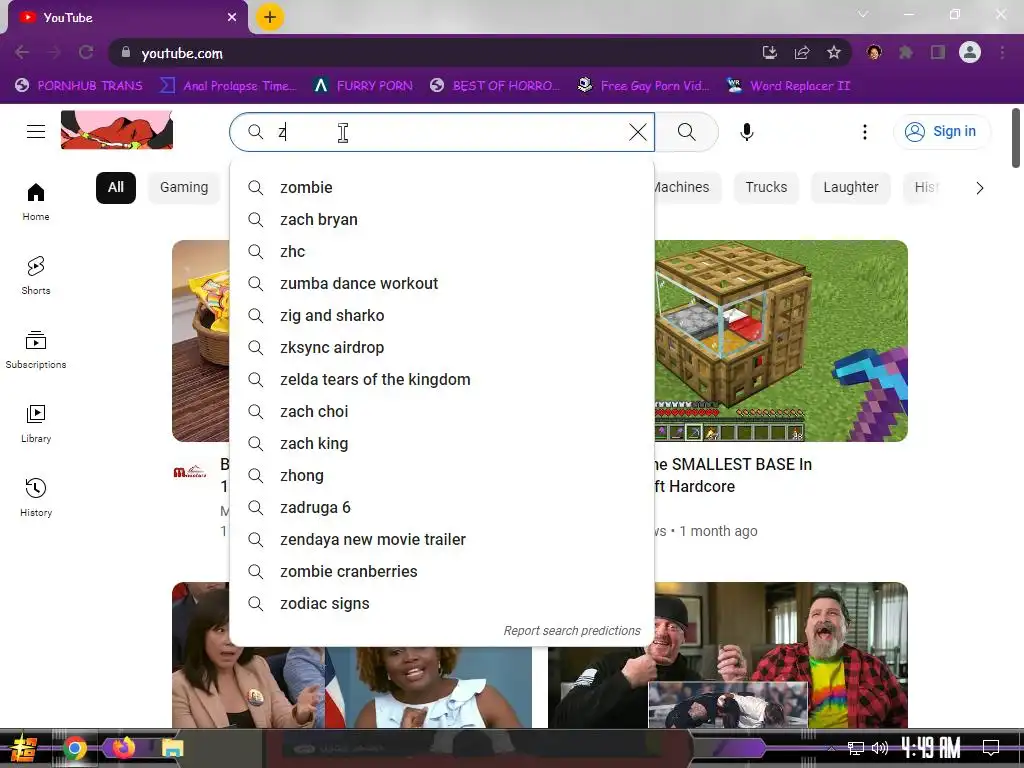Pick the 'zombie cranberries' suggestion
The height and width of the screenshot is (768, 1024).
click(442, 571)
